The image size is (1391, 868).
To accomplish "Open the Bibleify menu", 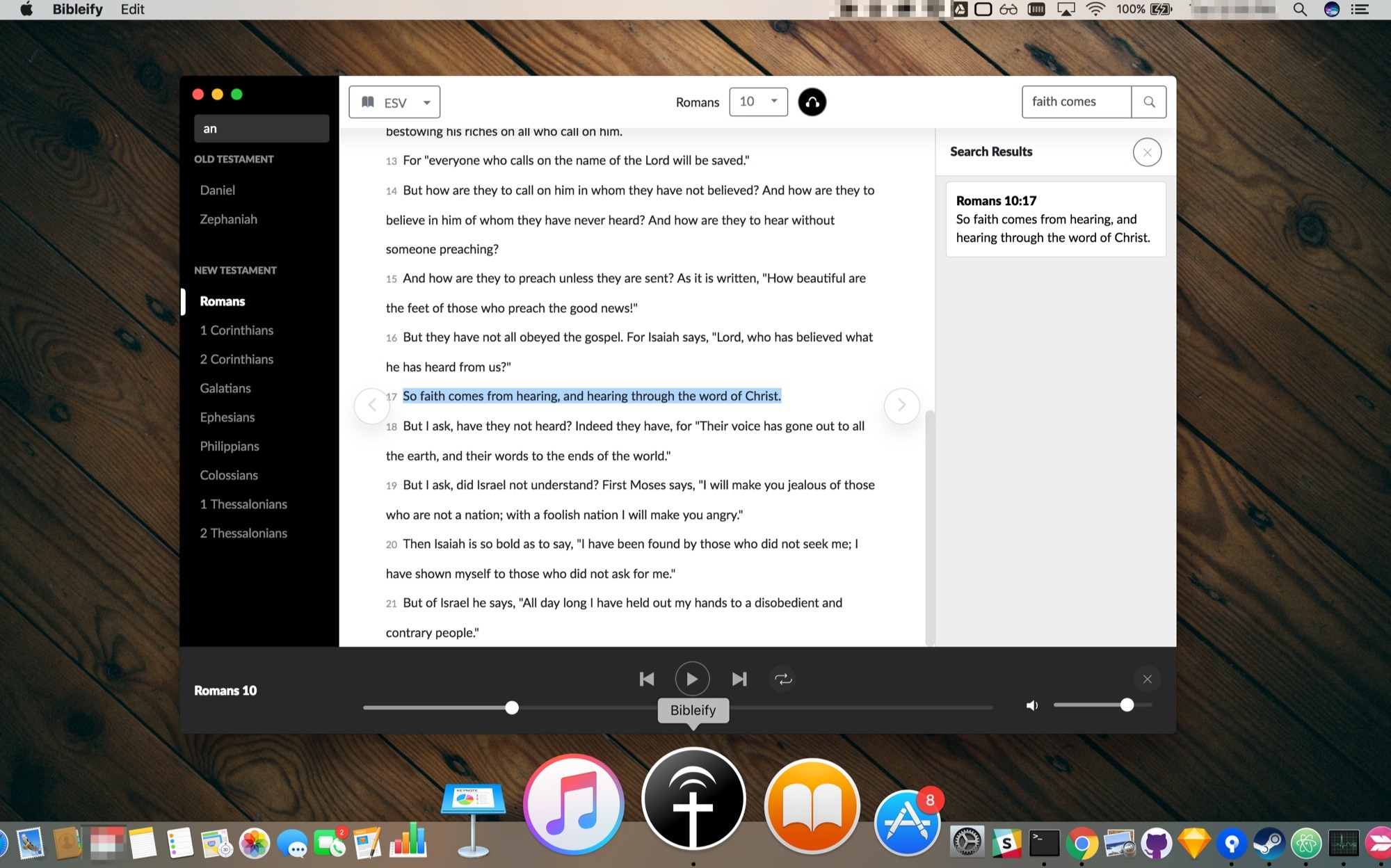I will (x=77, y=10).
